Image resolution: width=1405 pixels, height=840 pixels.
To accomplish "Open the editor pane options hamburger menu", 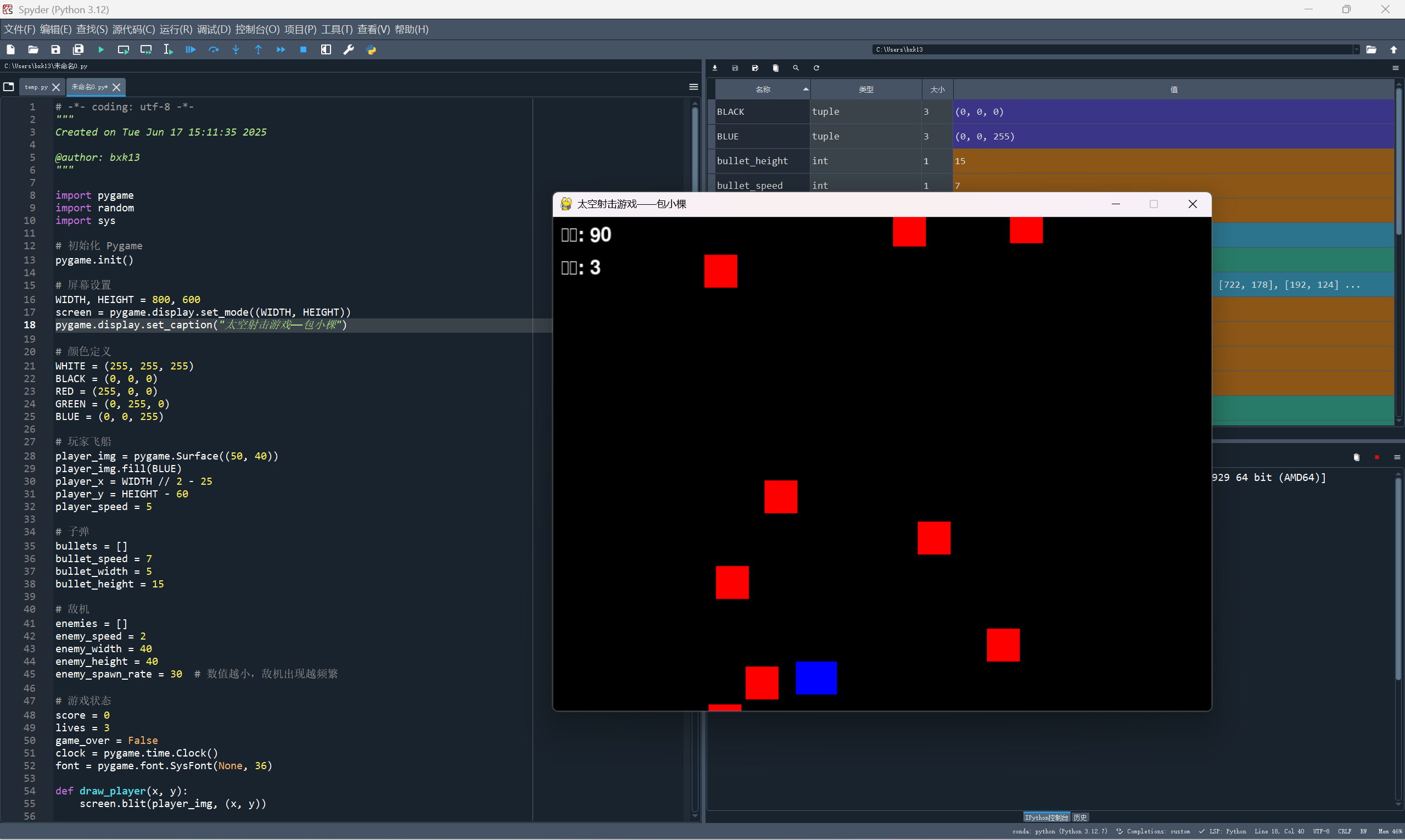I will (x=693, y=87).
